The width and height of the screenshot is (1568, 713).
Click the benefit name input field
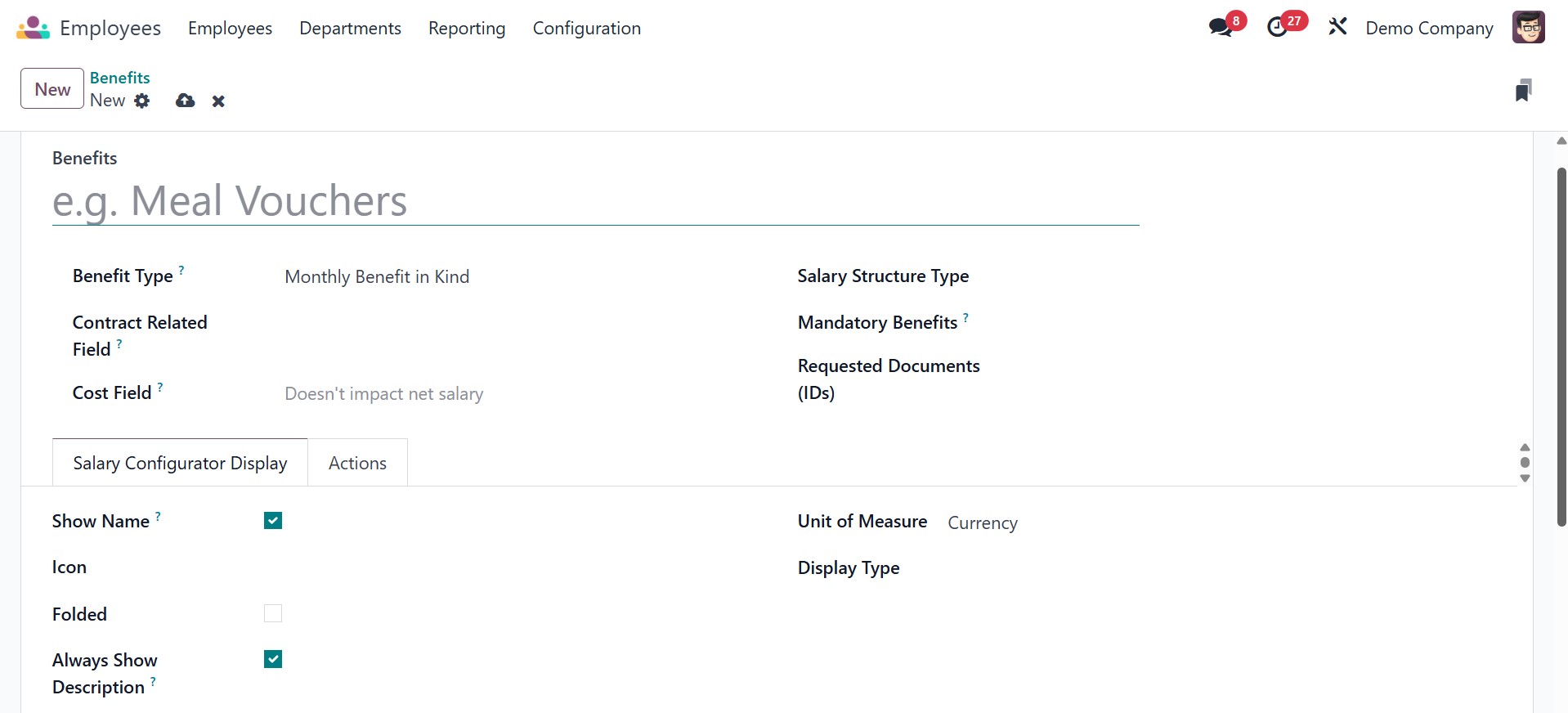click(x=595, y=201)
